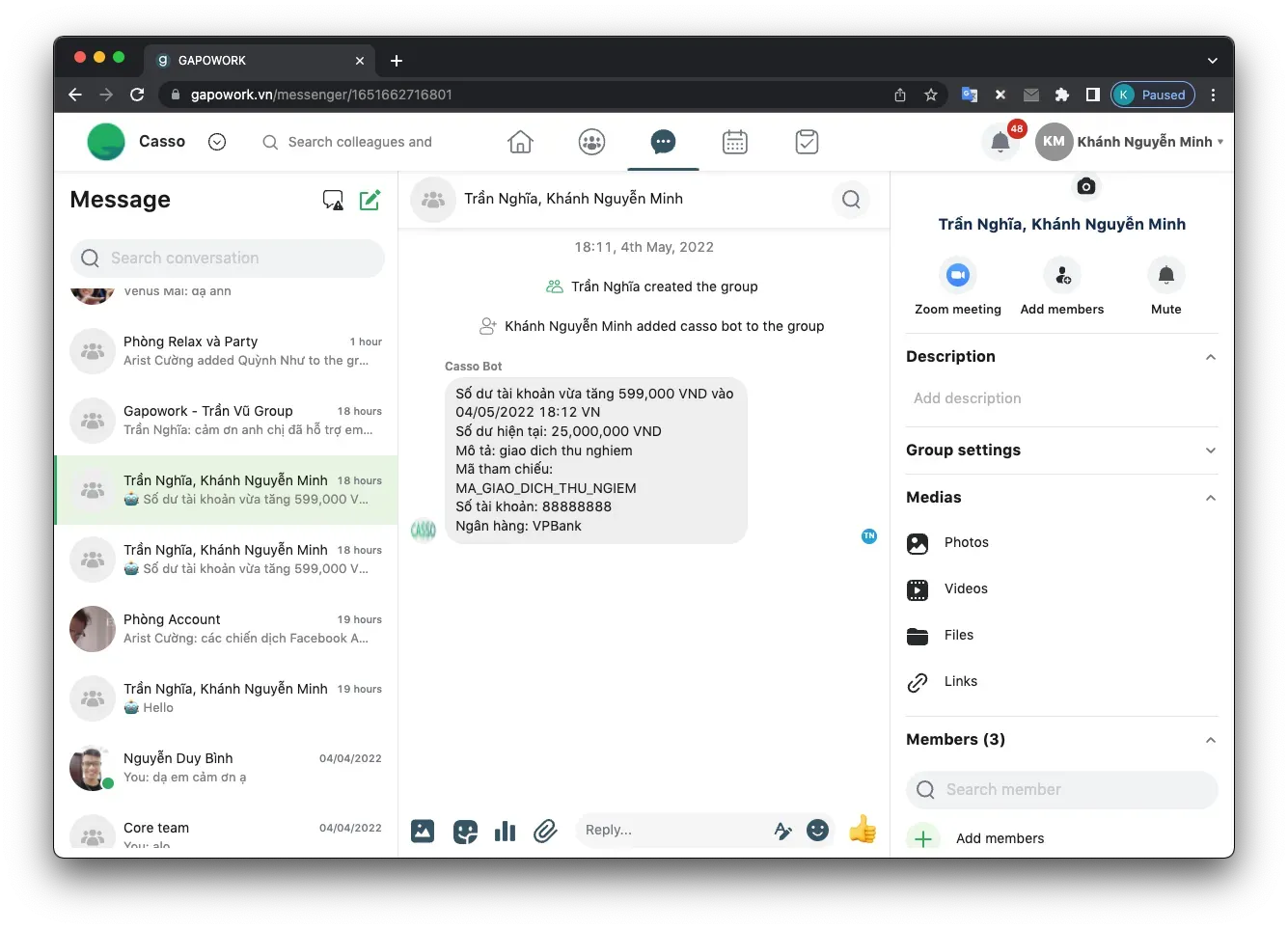Open the conversation with Hello preview

click(x=227, y=698)
